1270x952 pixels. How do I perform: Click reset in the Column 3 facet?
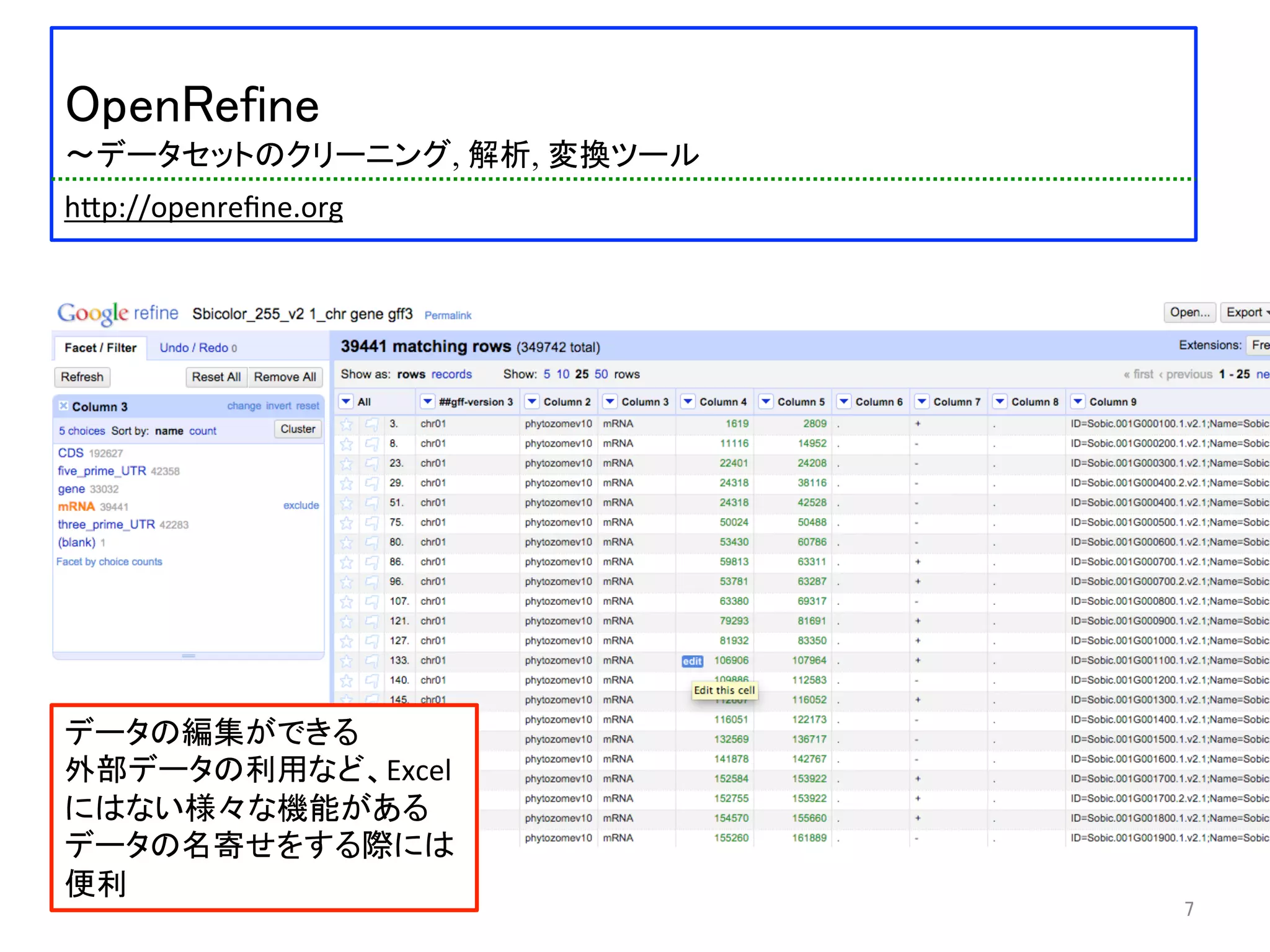point(308,406)
